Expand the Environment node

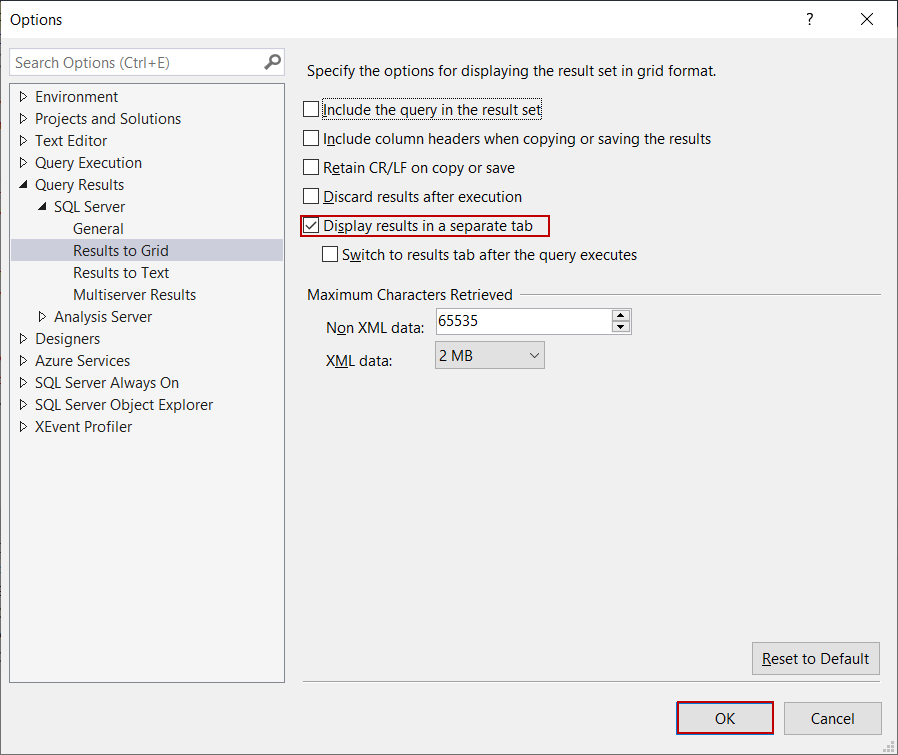[x=23, y=97]
